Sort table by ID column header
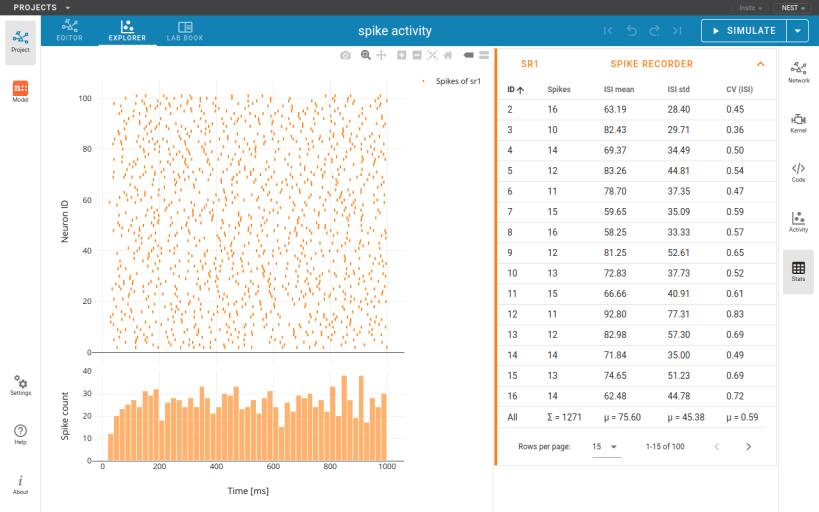The image size is (819, 512). [515, 89]
